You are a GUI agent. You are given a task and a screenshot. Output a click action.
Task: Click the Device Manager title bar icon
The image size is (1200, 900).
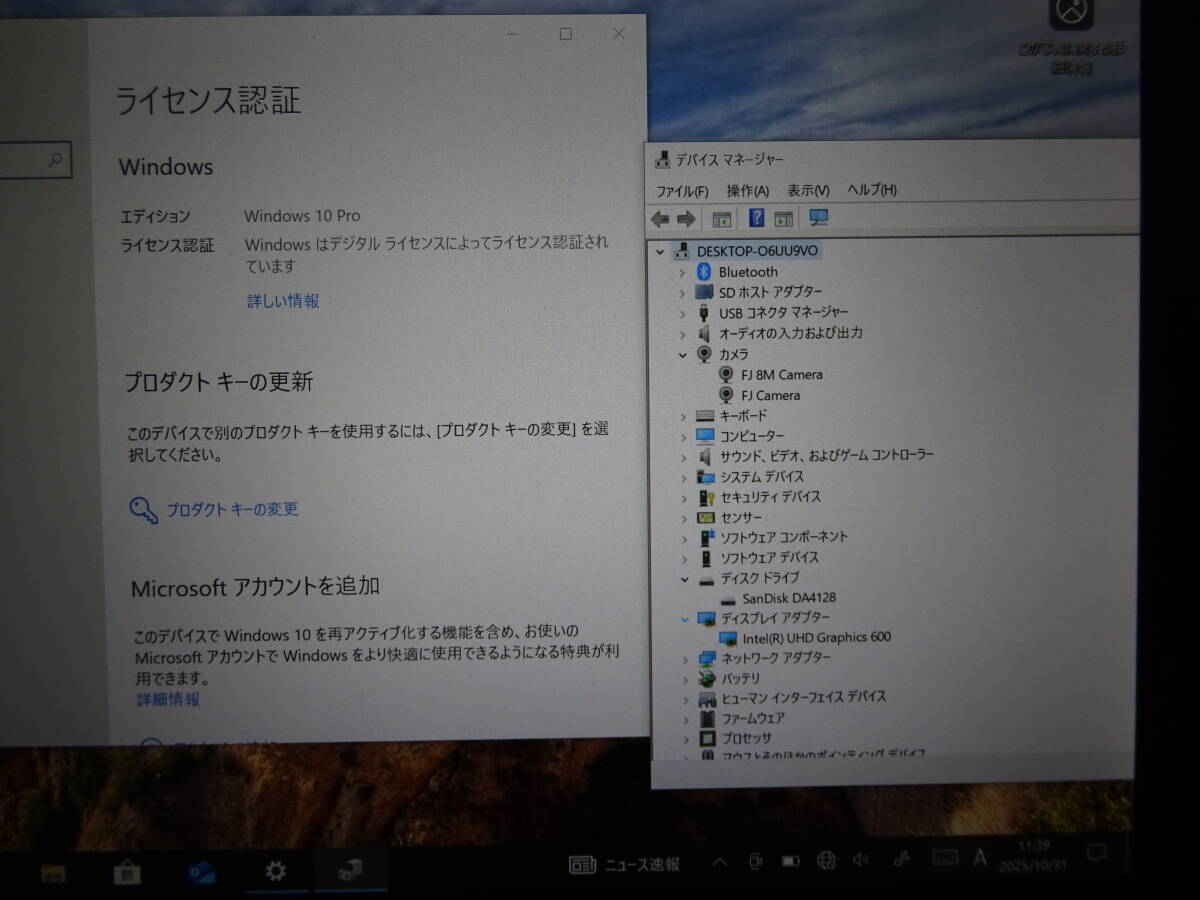662,159
